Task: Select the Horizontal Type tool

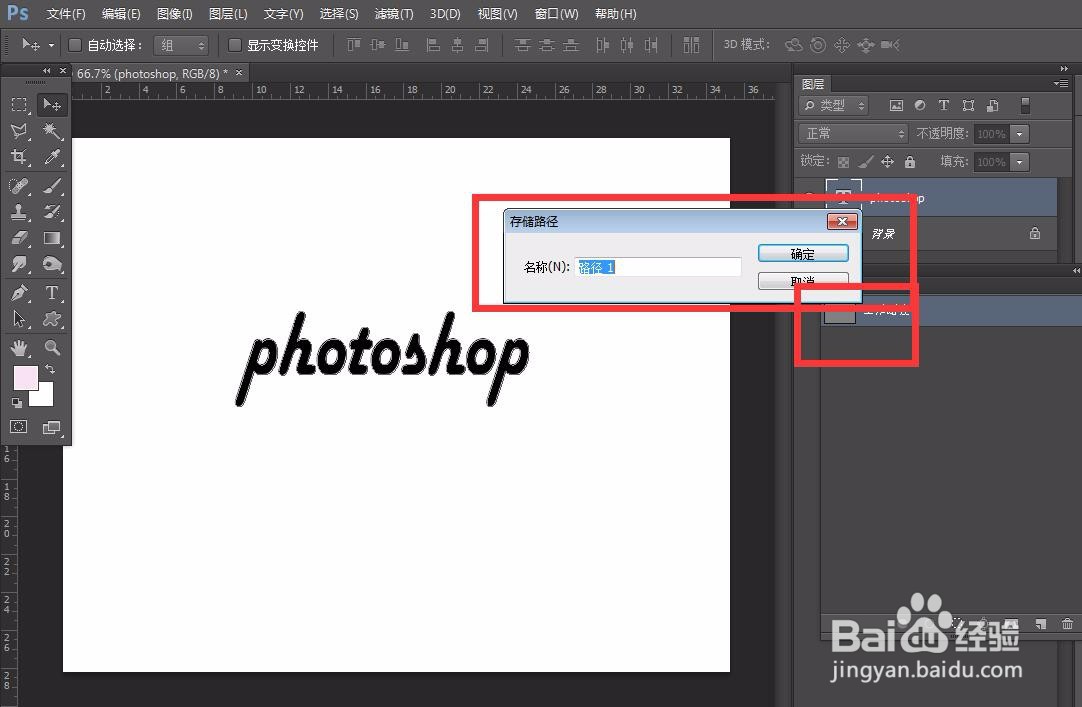Action: point(52,292)
